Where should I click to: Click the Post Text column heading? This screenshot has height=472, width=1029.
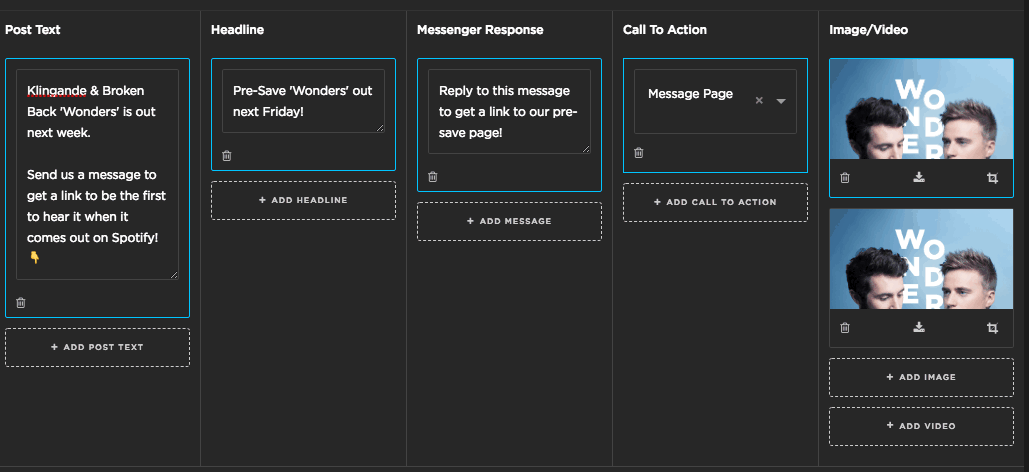(33, 30)
